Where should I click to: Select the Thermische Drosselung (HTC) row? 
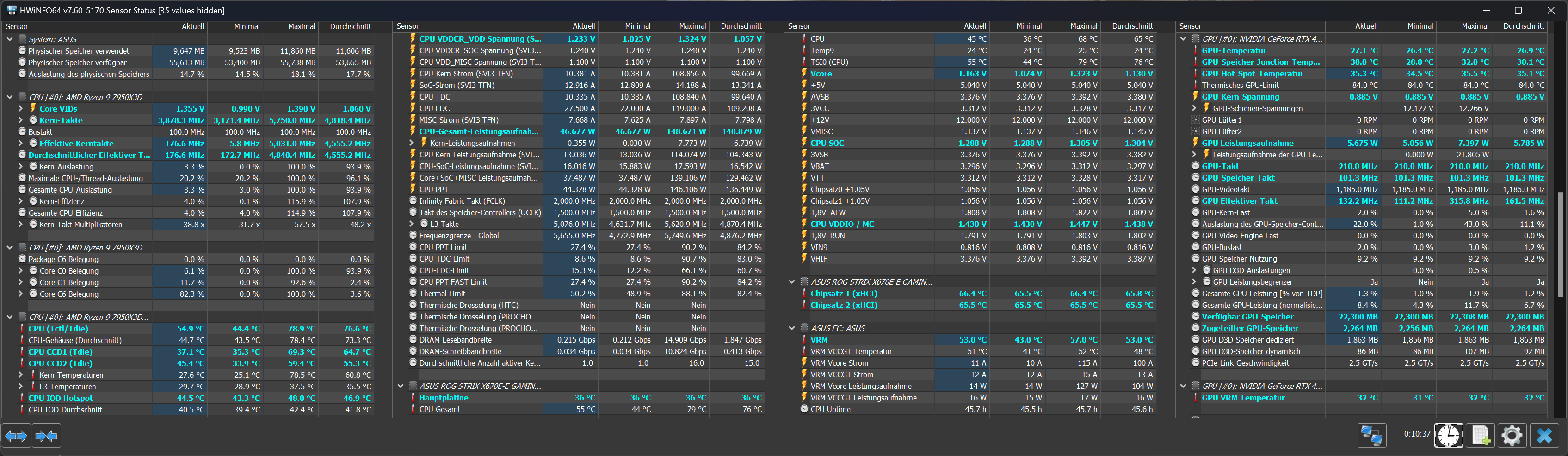click(x=586, y=305)
